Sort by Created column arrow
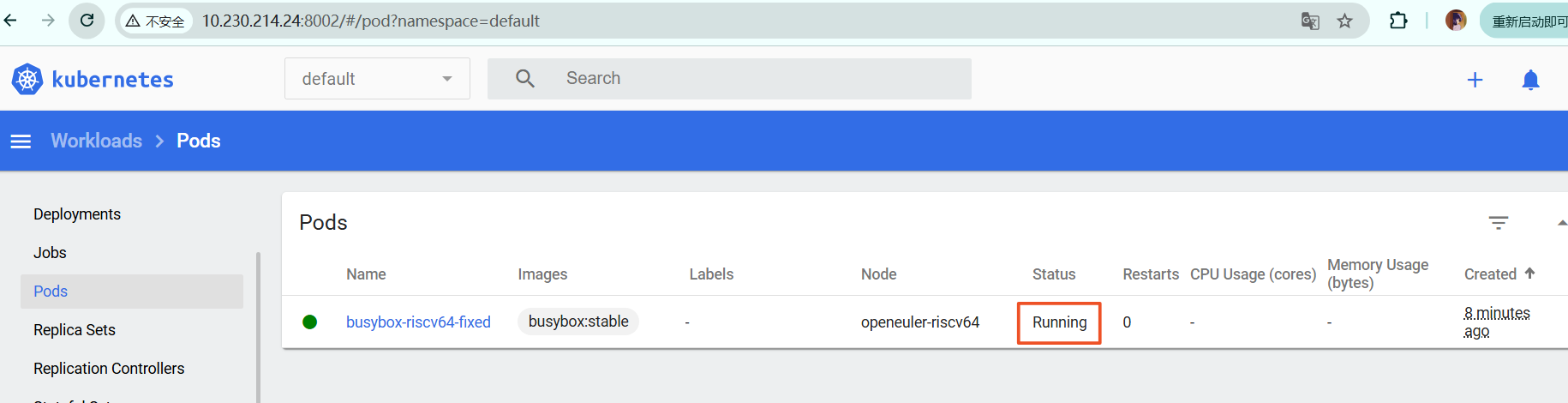The width and height of the screenshot is (1568, 403). [1529, 274]
